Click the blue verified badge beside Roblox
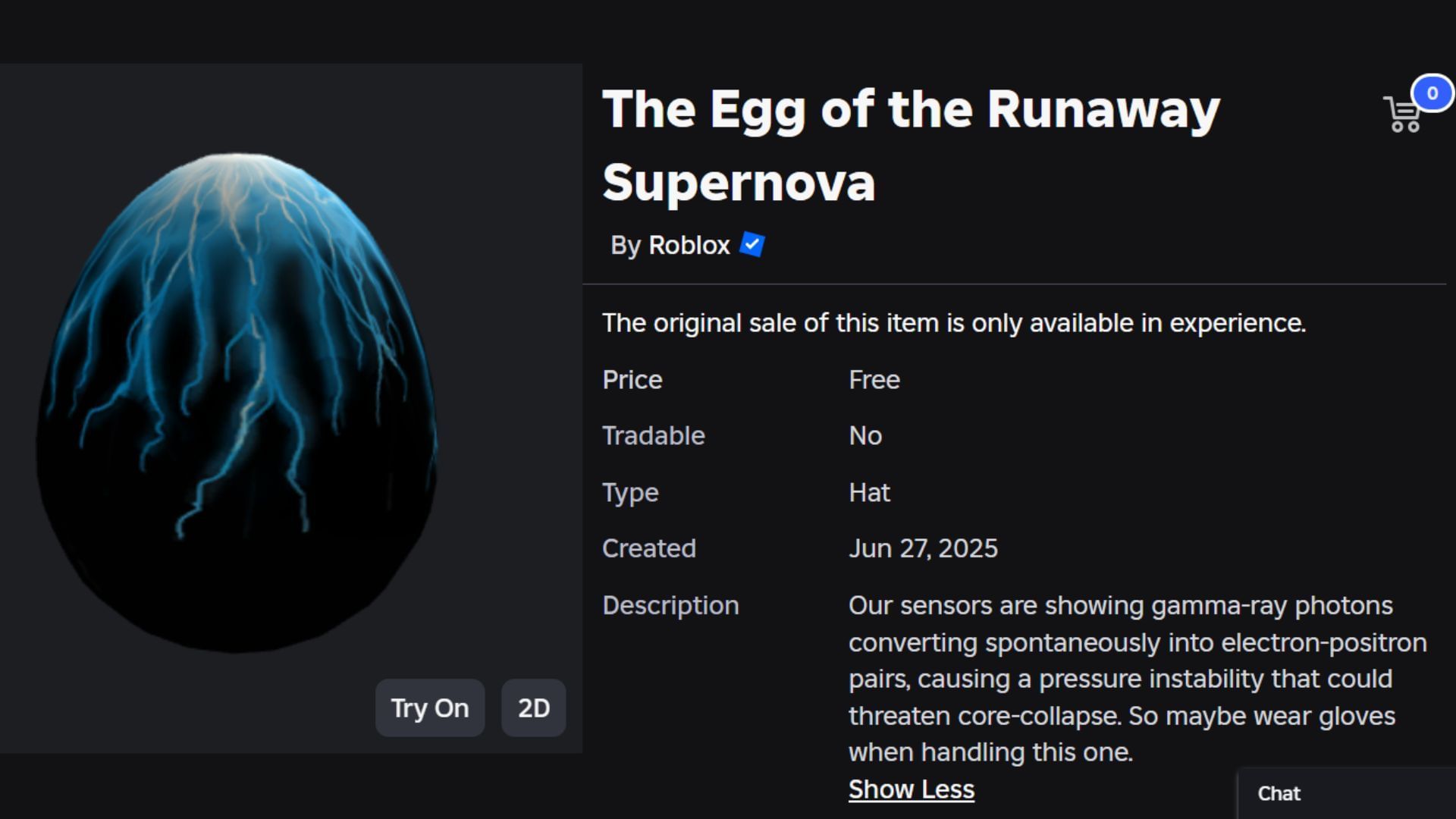The image size is (1456, 819). pyautogui.click(x=752, y=245)
